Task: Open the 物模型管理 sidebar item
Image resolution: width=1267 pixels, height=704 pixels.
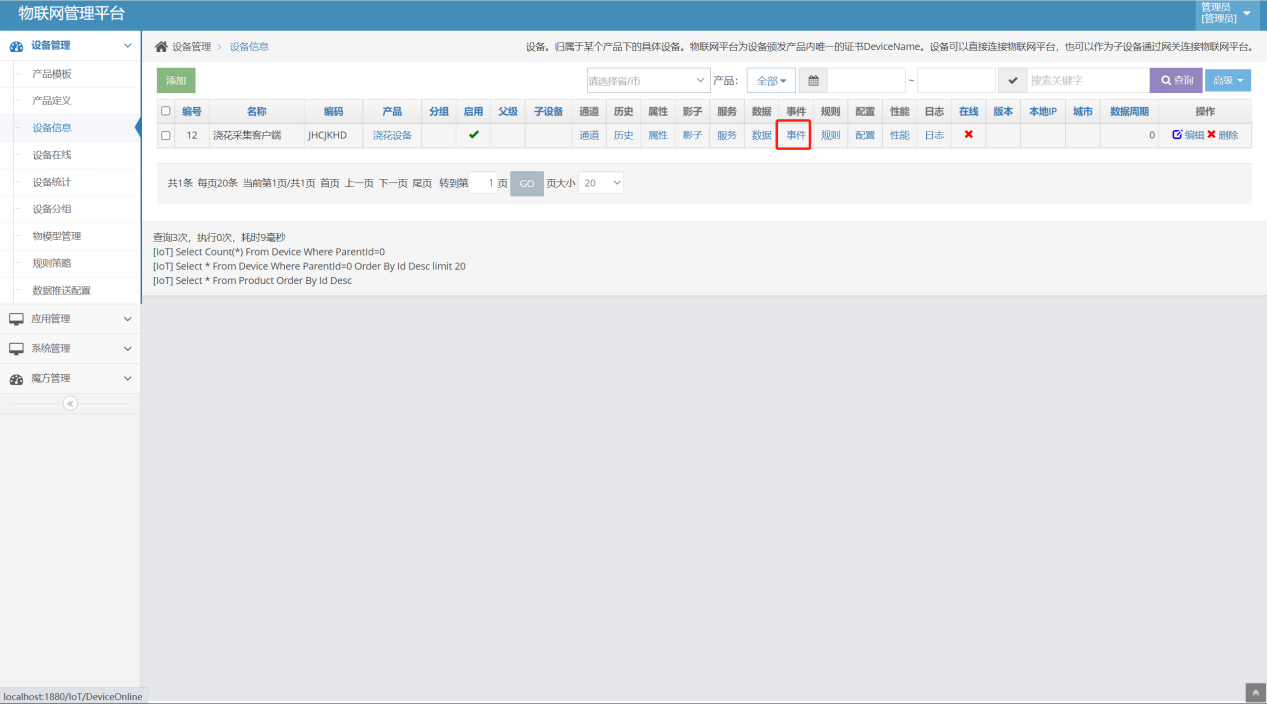Action: 57,236
